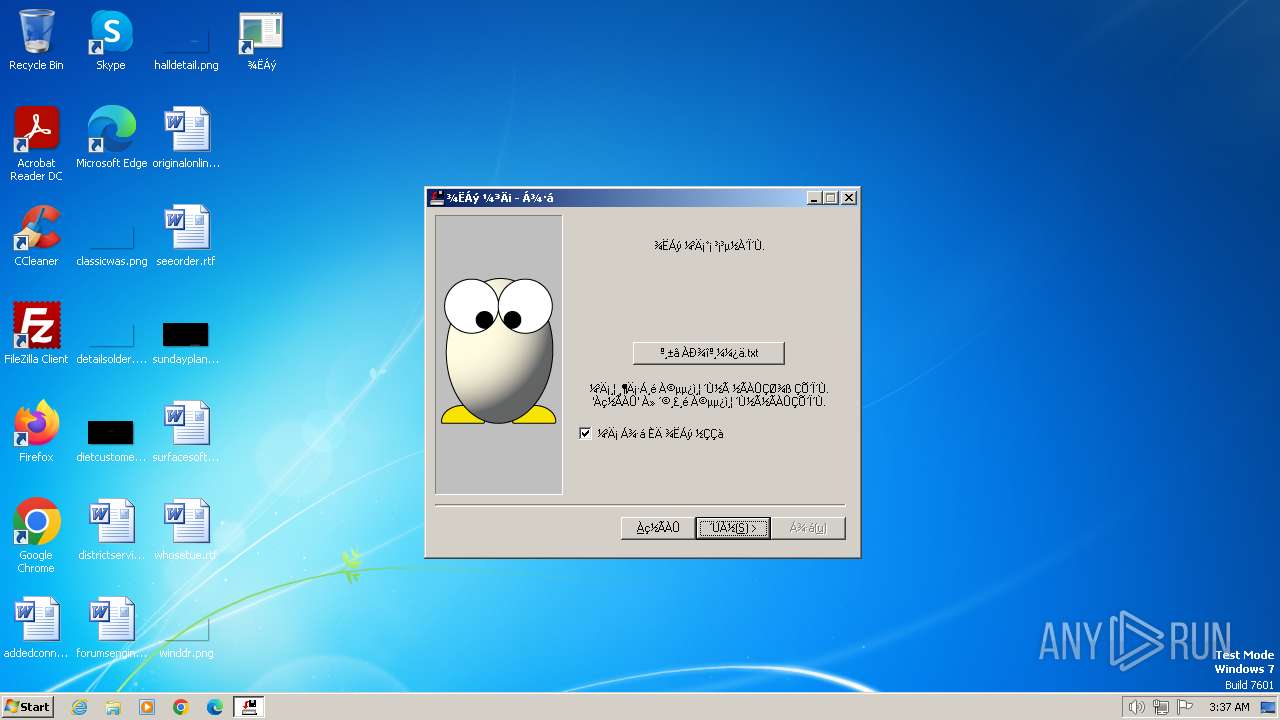Select the whosetue.rtf document
Viewport: 1280px width, 720px height.
(186, 530)
